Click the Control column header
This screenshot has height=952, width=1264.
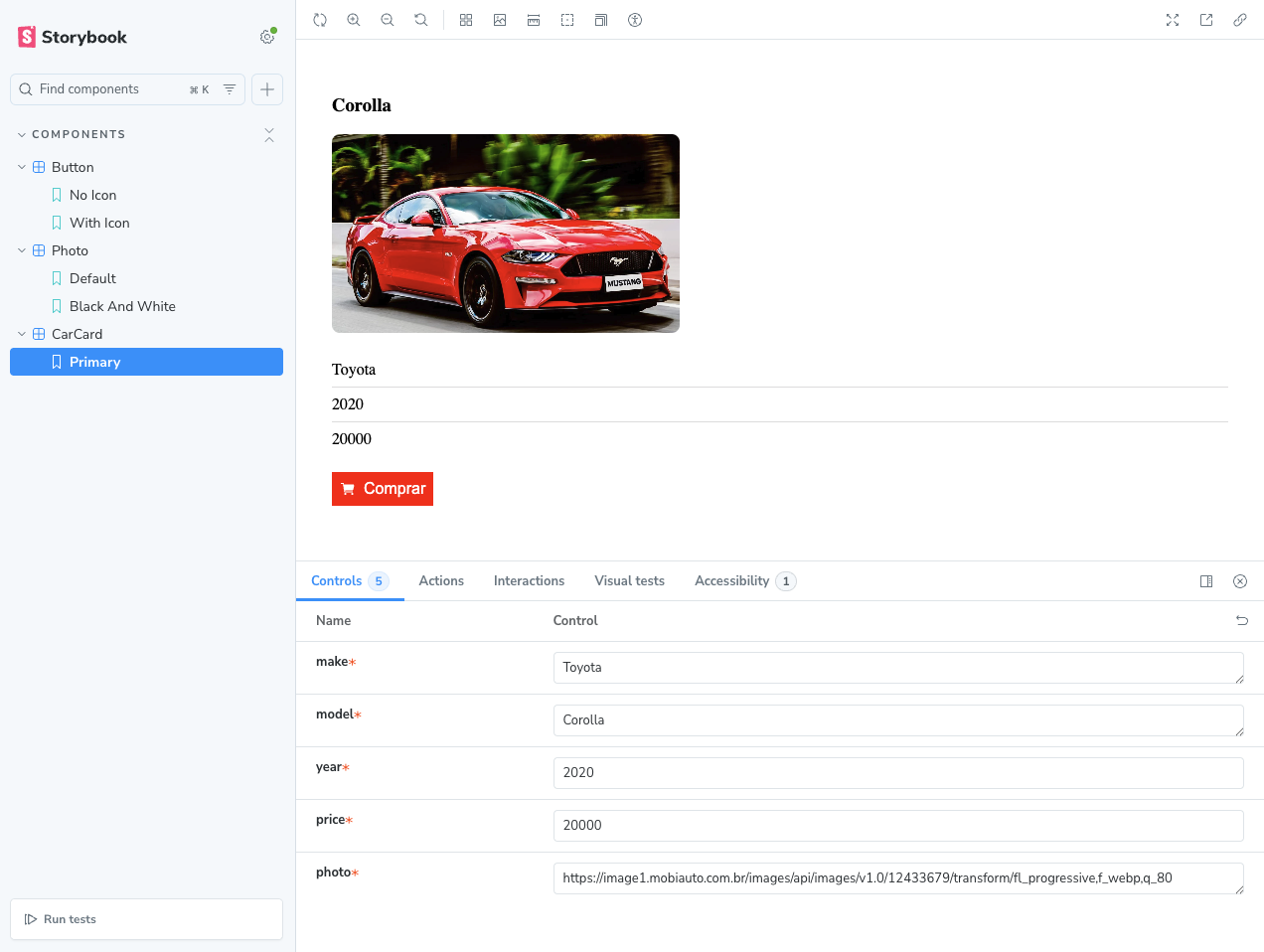(x=575, y=620)
